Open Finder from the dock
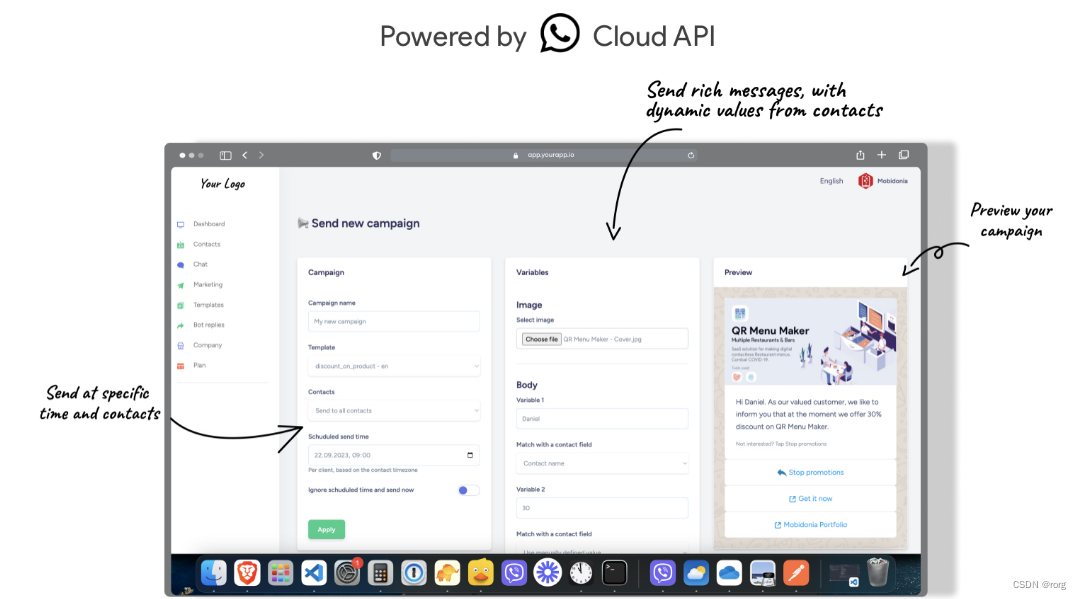 pos(214,572)
